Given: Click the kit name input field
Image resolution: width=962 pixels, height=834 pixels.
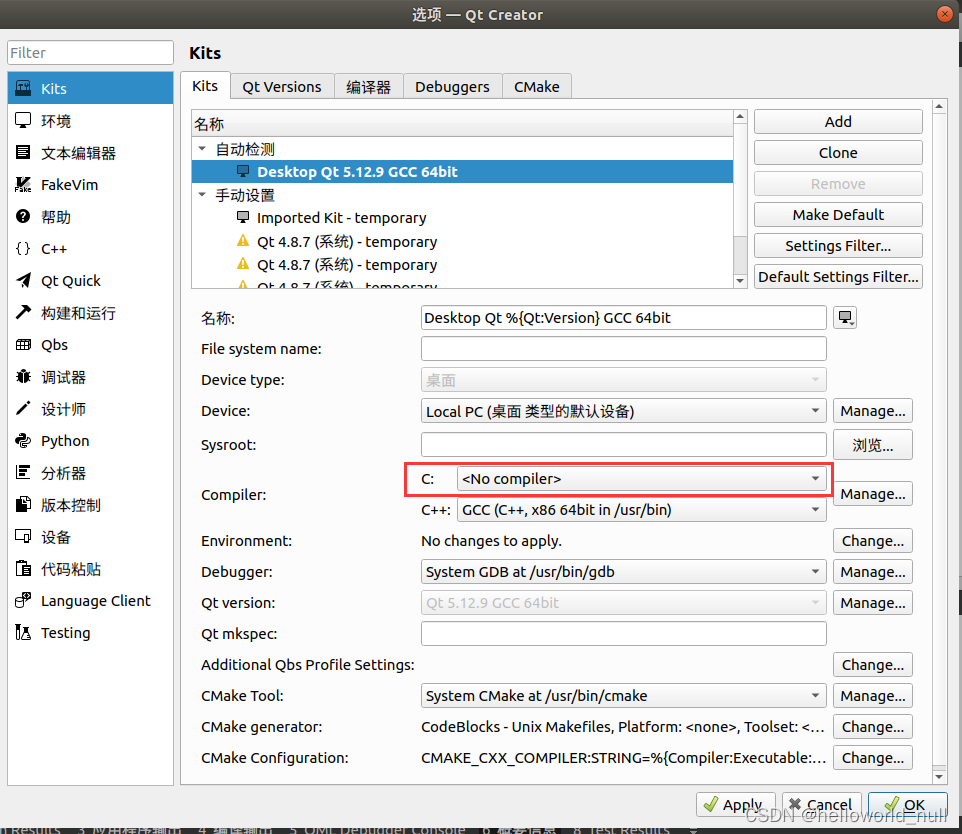Looking at the screenshot, I should [x=623, y=317].
